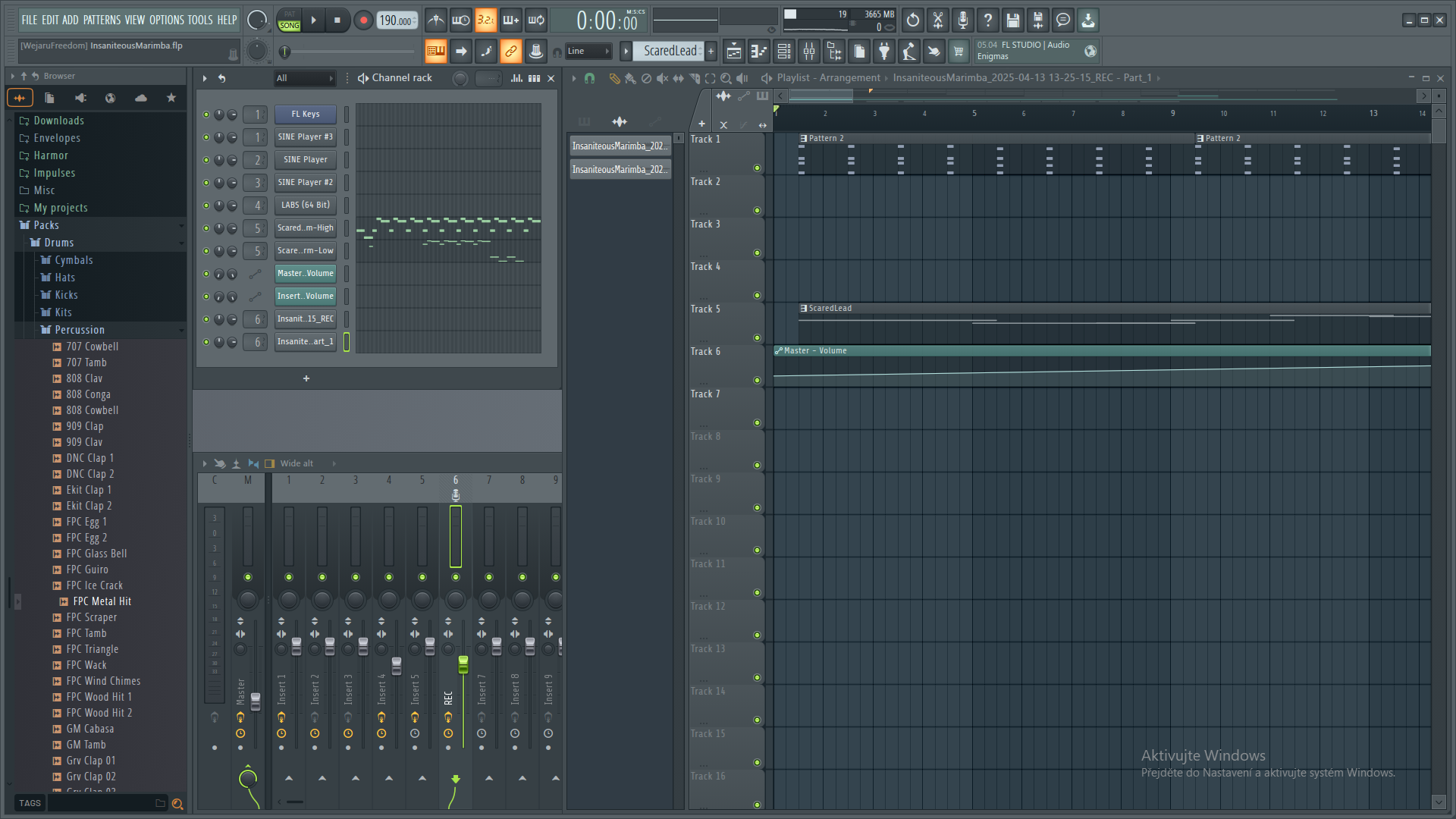
Task: Click the browser search magnifier icon
Action: (x=177, y=804)
